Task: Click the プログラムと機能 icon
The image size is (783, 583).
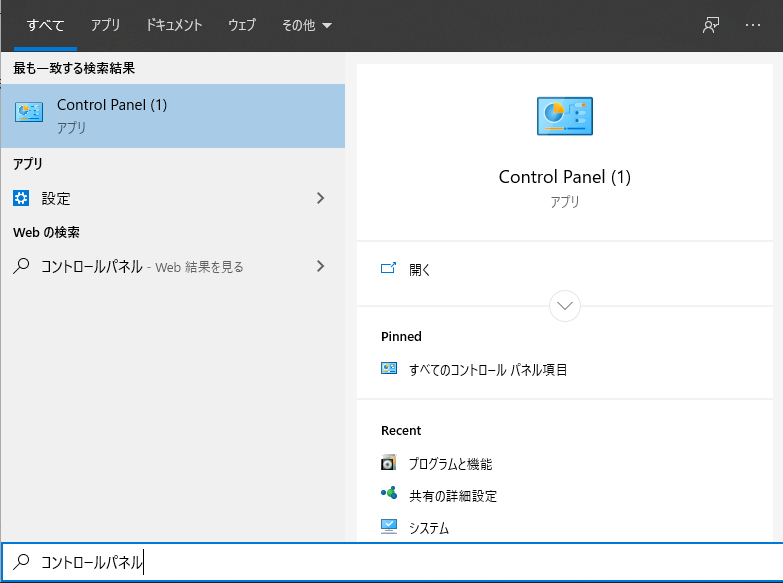Action: (x=389, y=463)
